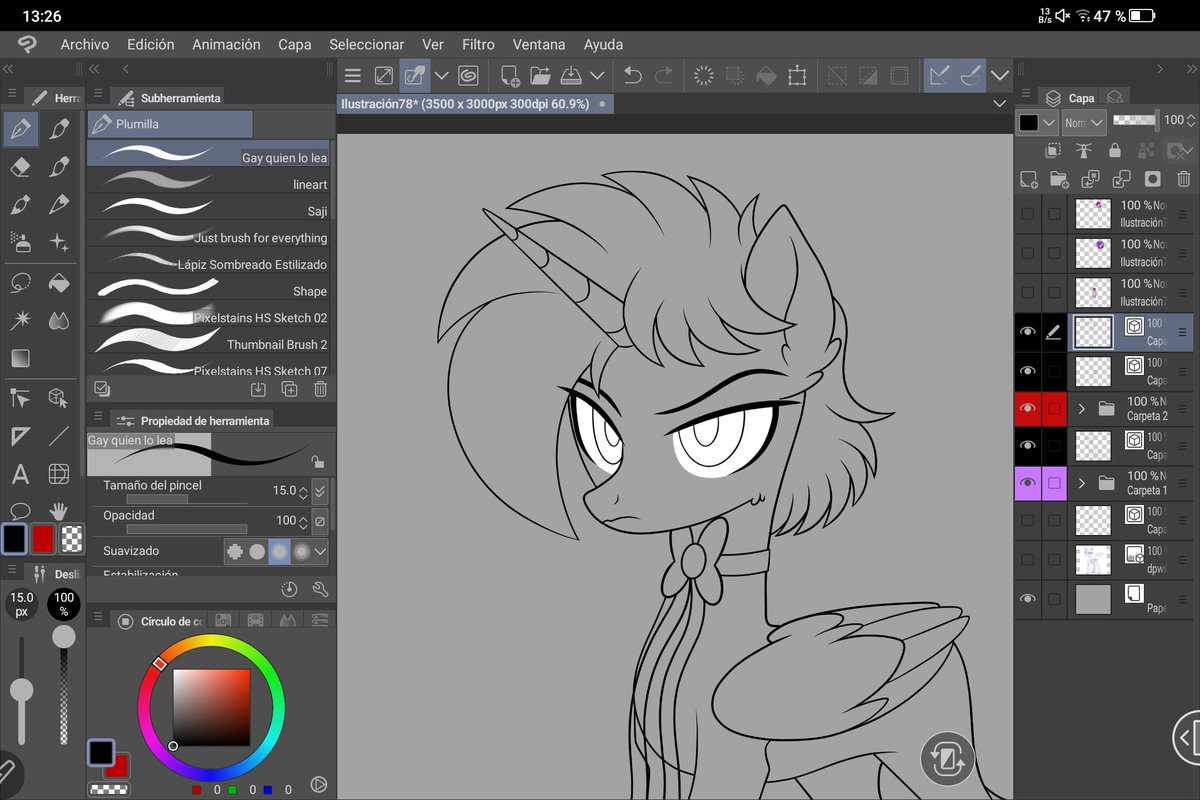
Task: Click the Undo arrow in command bar
Action: tap(632, 75)
